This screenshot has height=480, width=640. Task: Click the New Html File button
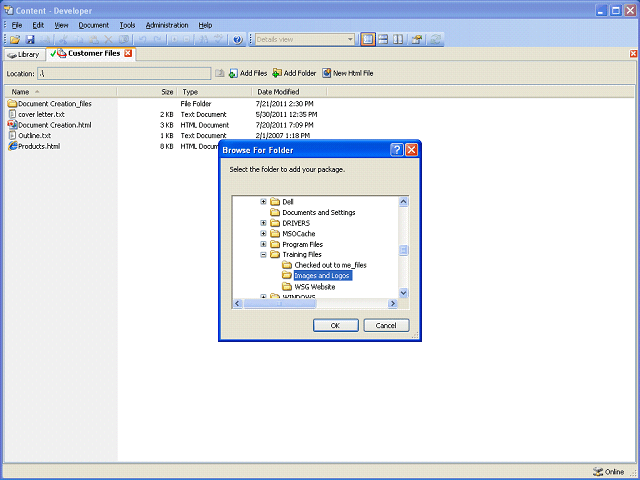[x=348, y=73]
